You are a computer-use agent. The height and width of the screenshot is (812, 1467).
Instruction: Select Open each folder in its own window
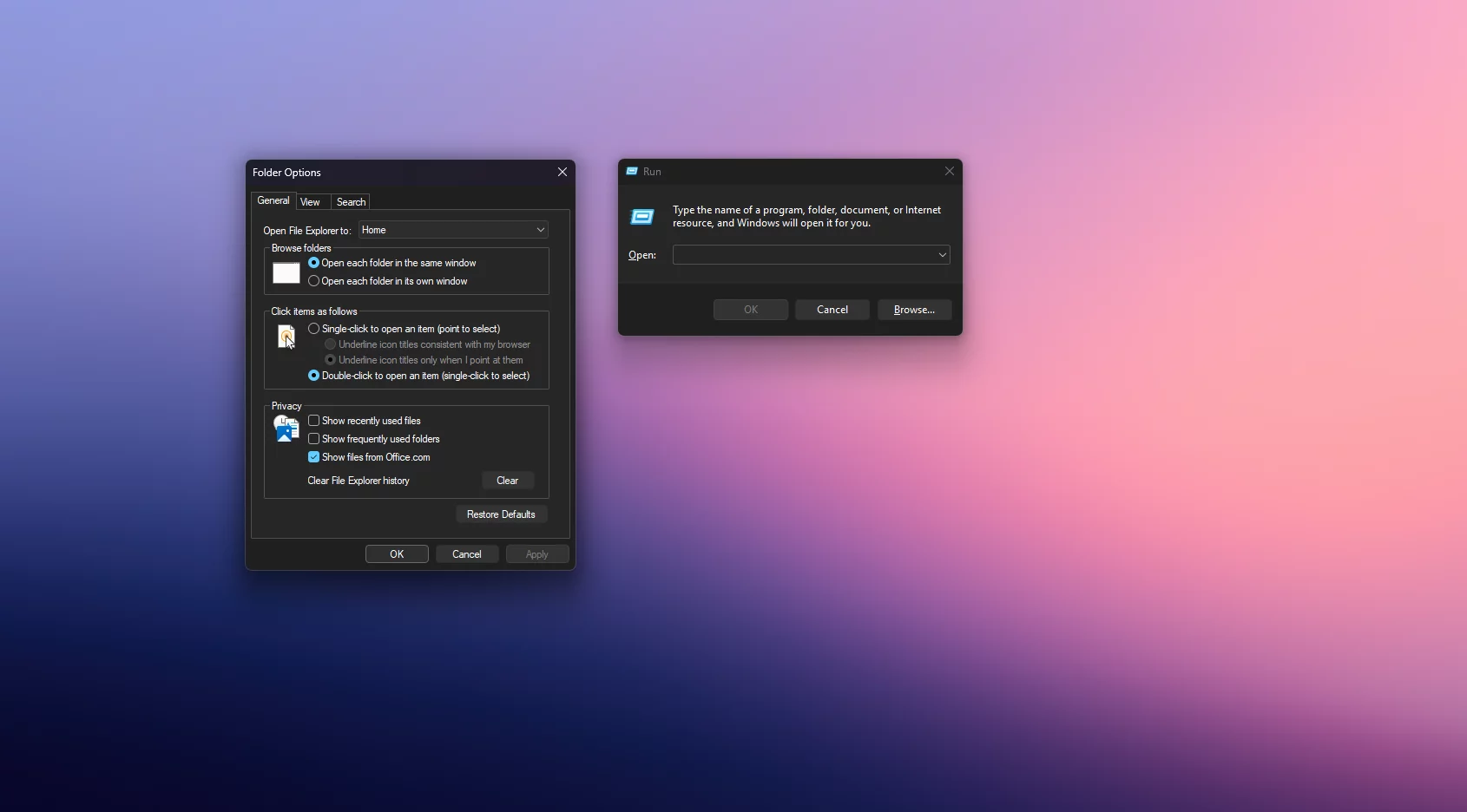click(x=314, y=281)
